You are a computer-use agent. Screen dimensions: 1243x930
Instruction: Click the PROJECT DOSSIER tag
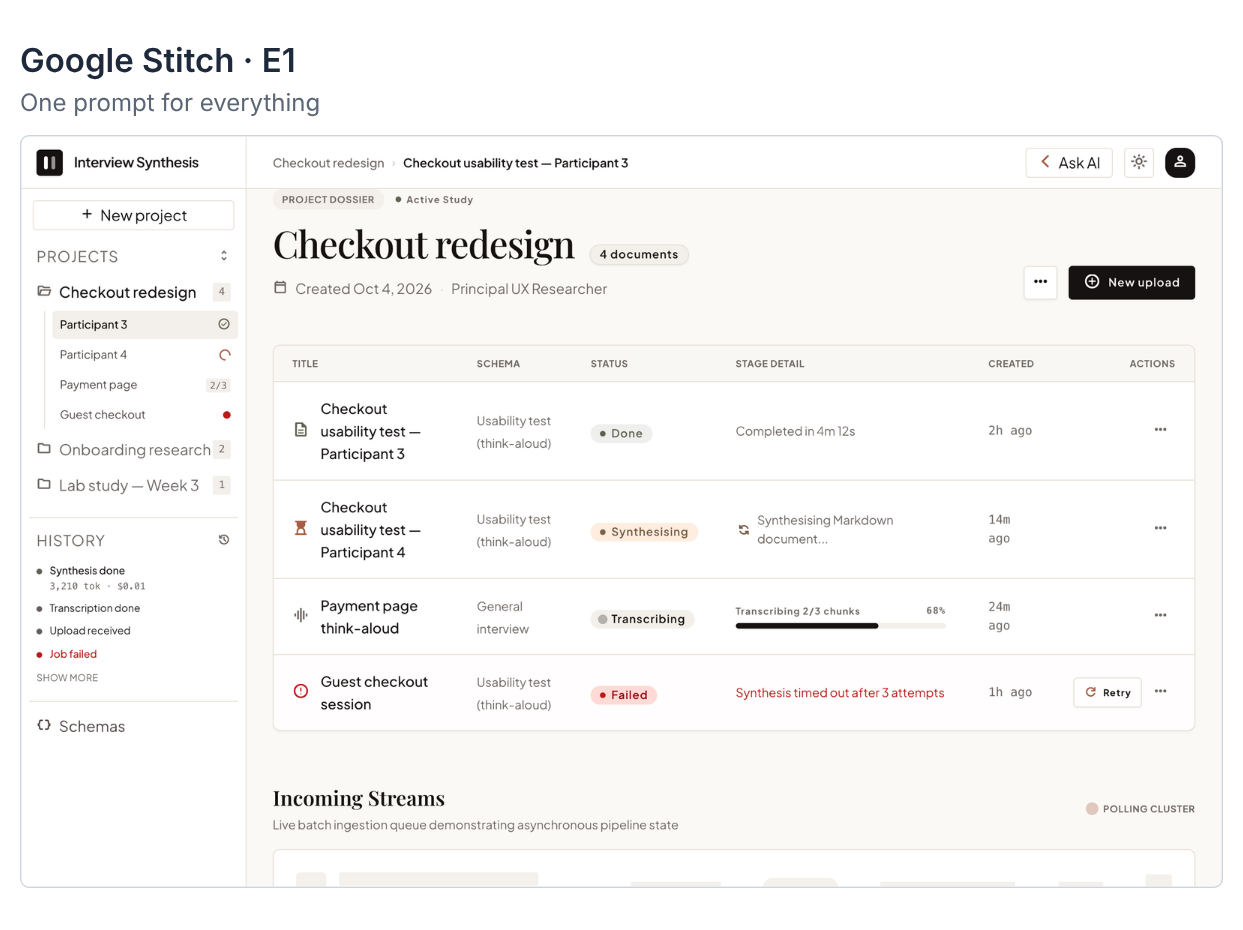point(328,199)
